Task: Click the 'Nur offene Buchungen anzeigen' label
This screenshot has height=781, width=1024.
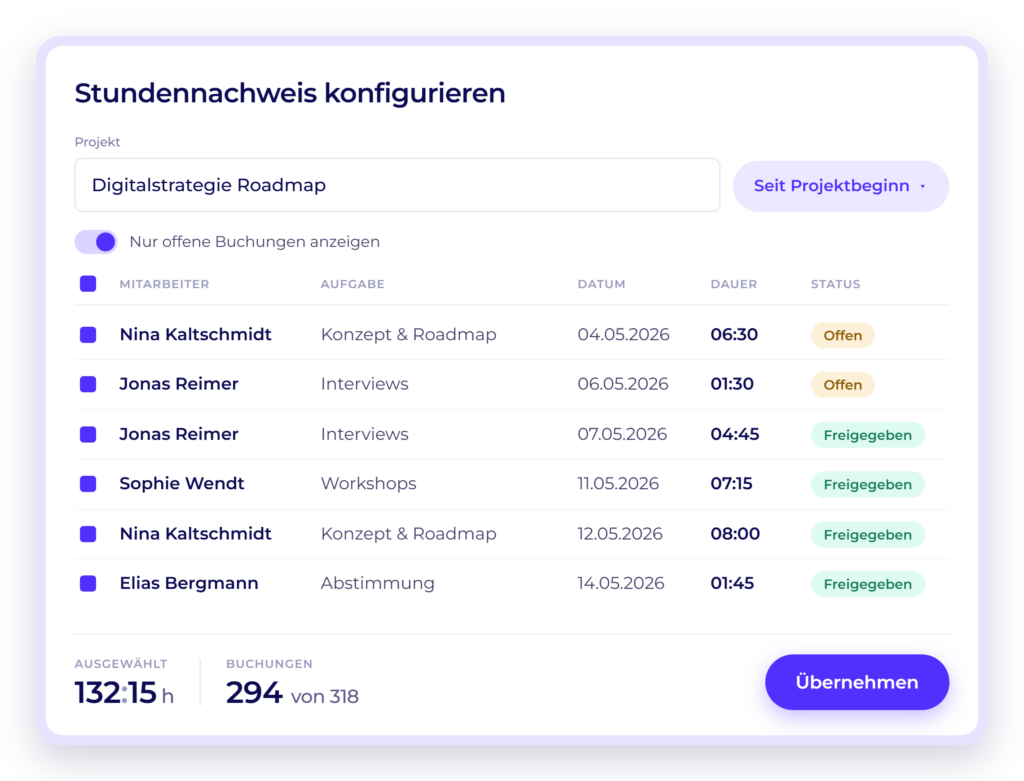Action: [255, 242]
